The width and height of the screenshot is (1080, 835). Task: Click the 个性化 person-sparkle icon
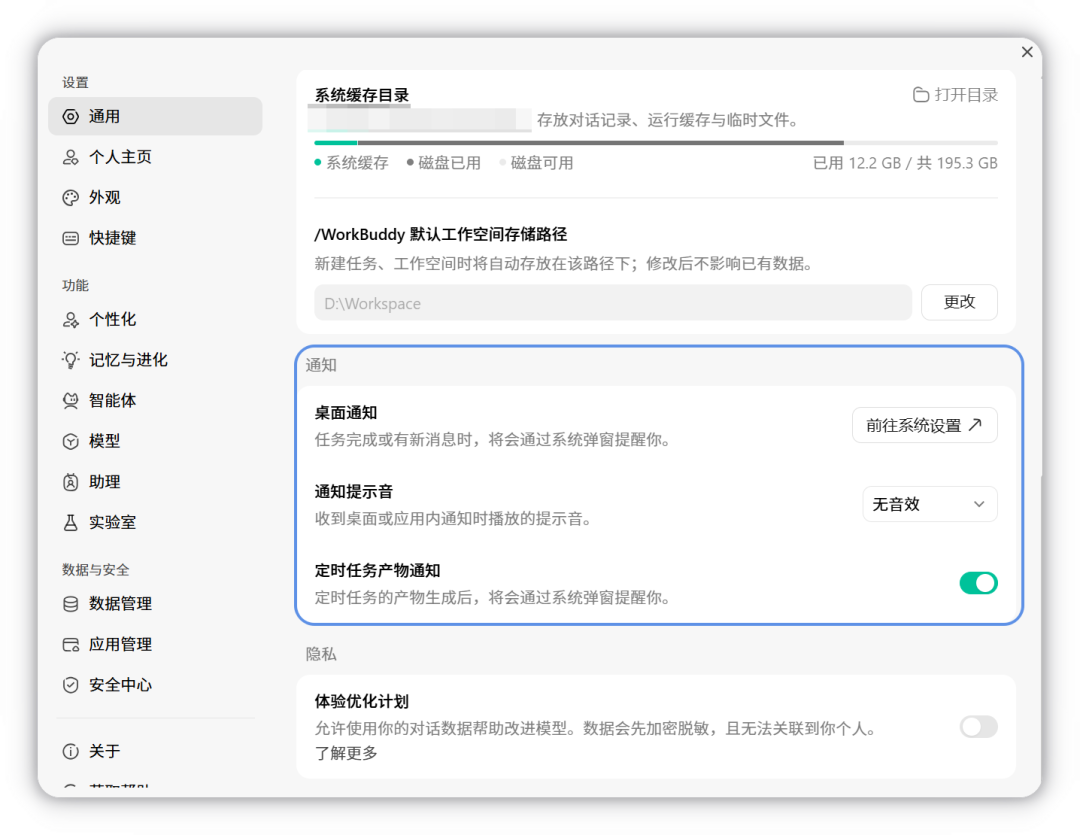(70, 320)
